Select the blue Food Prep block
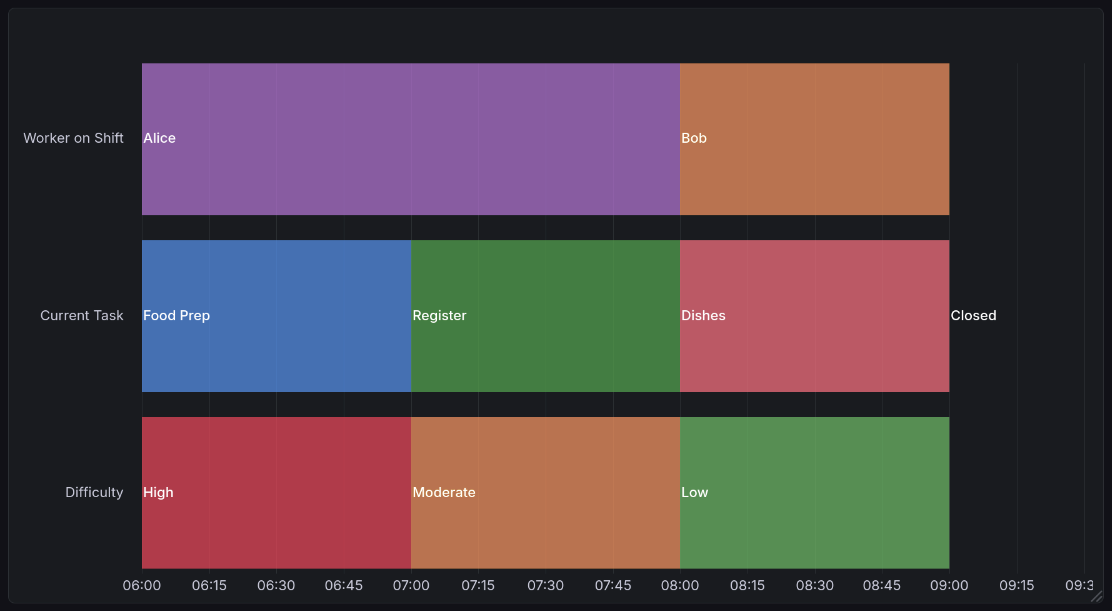1112x611 pixels. pyautogui.click(x=276, y=316)
